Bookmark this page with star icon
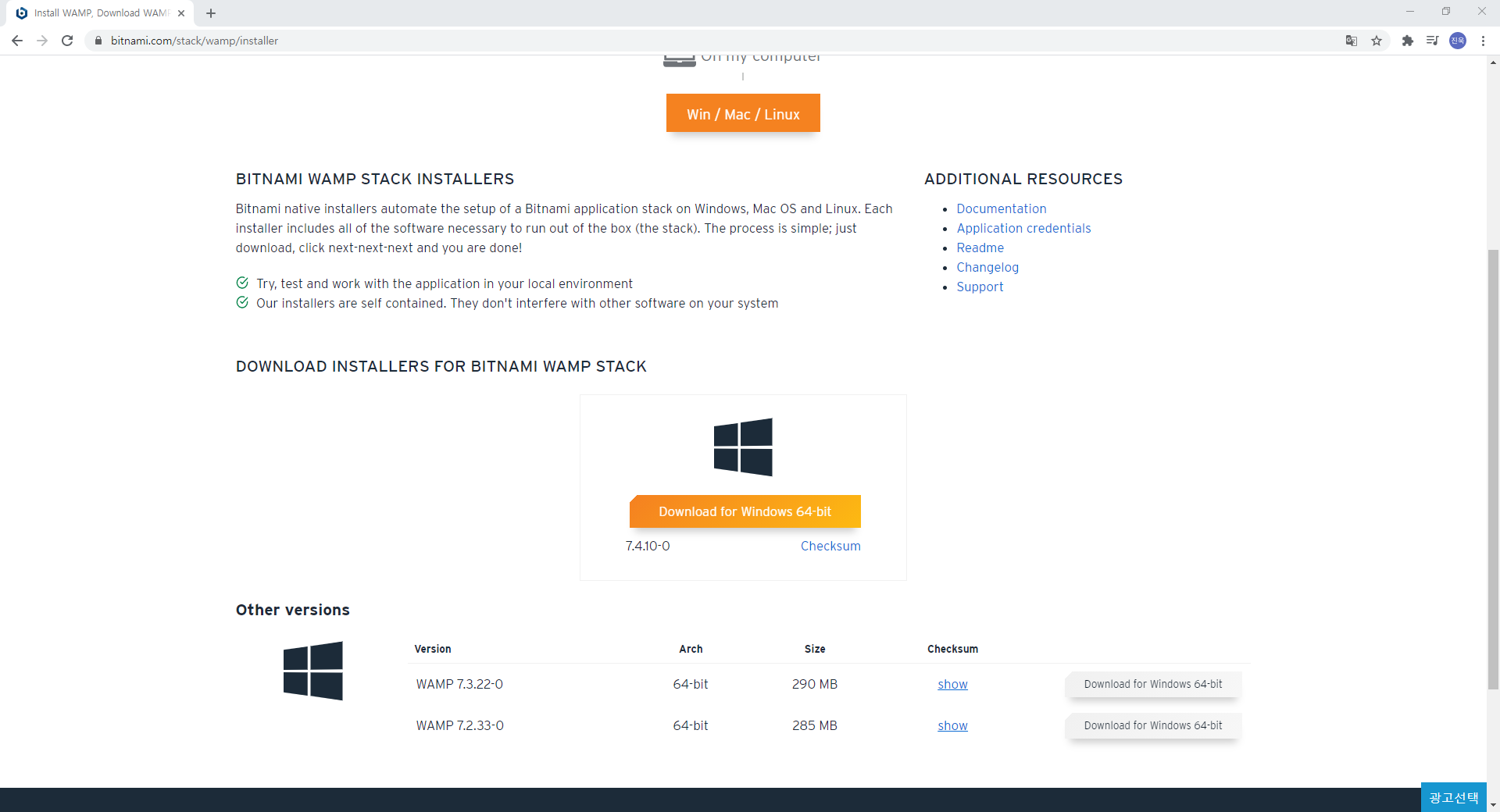This screenshot has width=1500, height=812. [1377, 41]
